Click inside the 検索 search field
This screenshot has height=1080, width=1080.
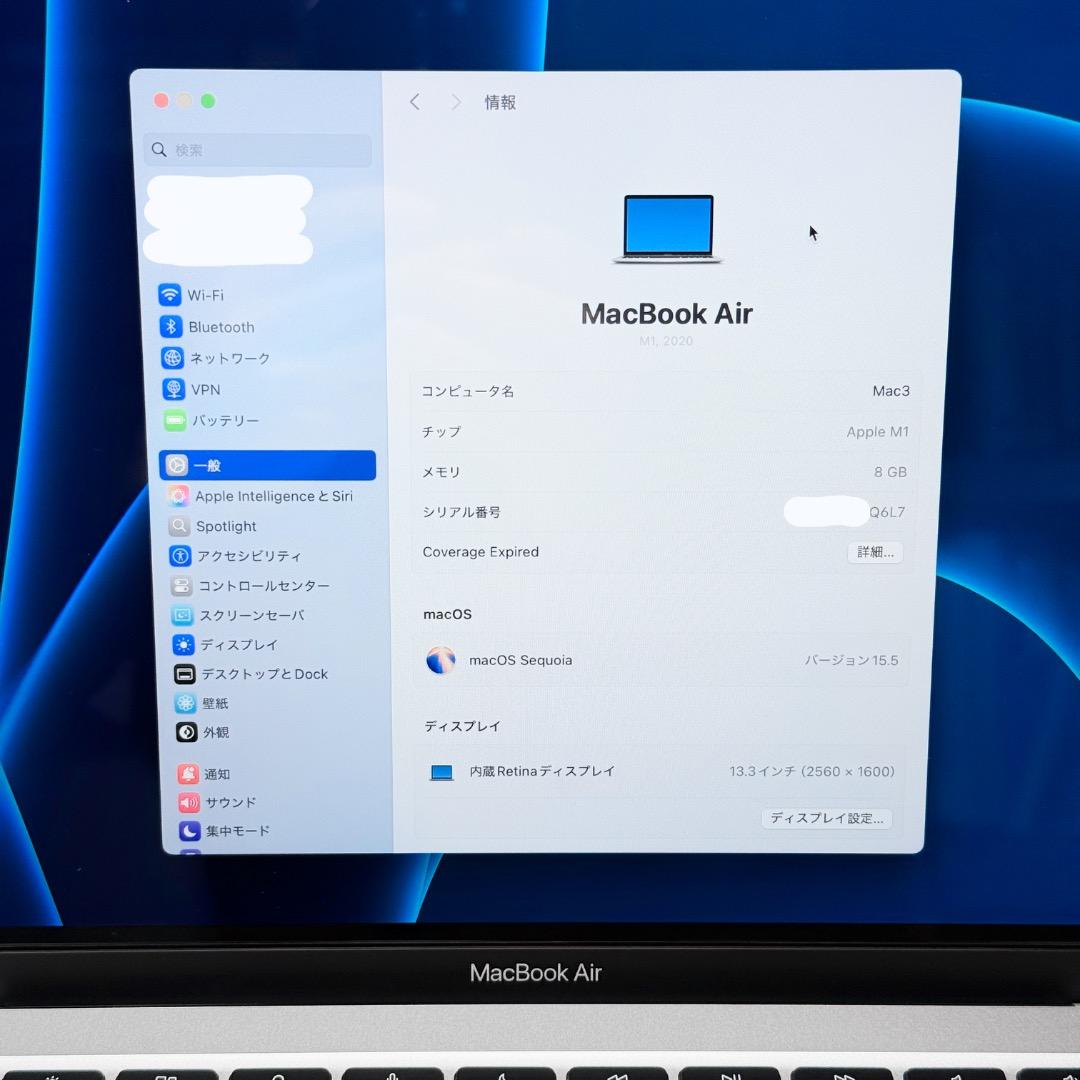257,149
